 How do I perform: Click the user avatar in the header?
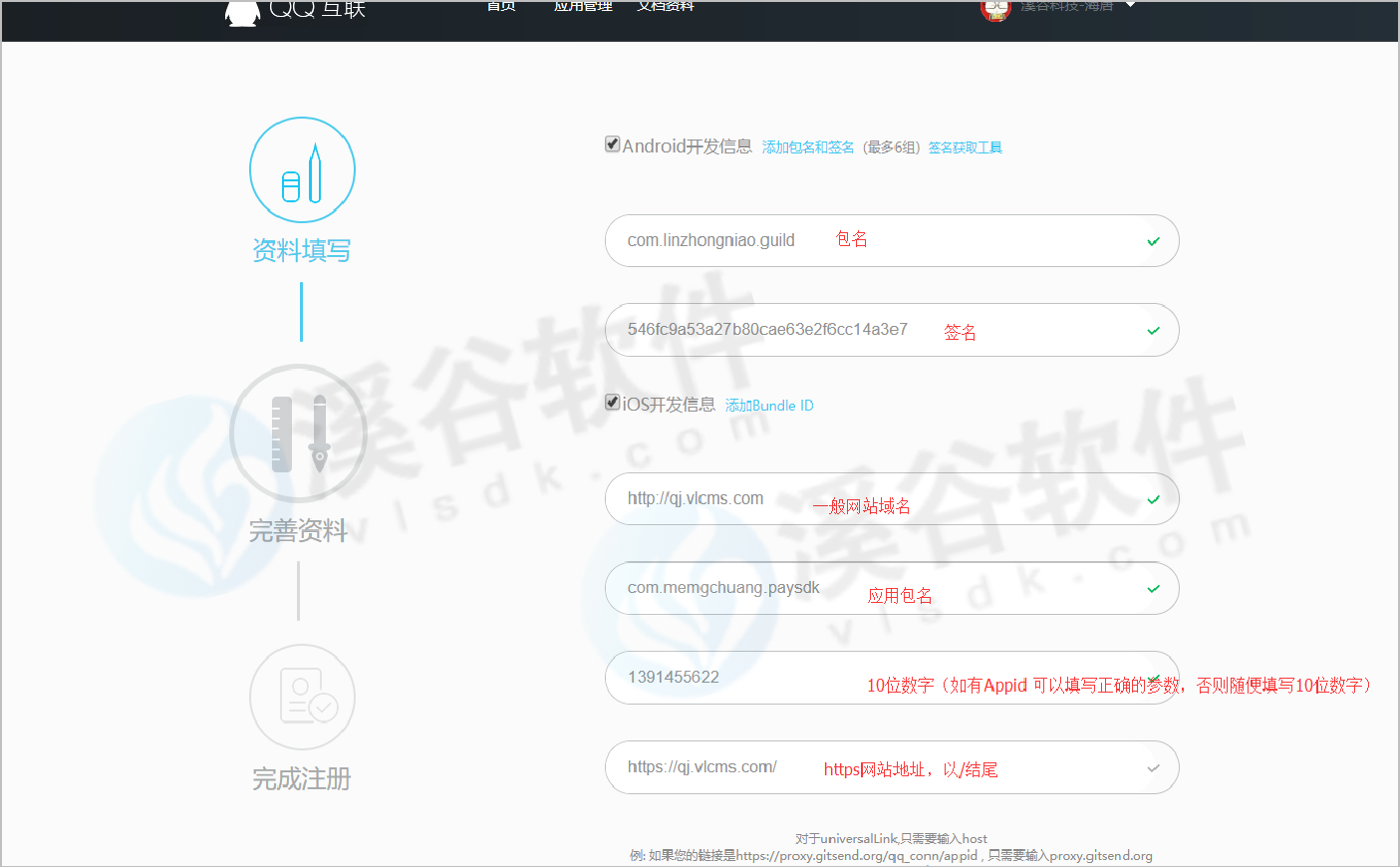(995, 9)
